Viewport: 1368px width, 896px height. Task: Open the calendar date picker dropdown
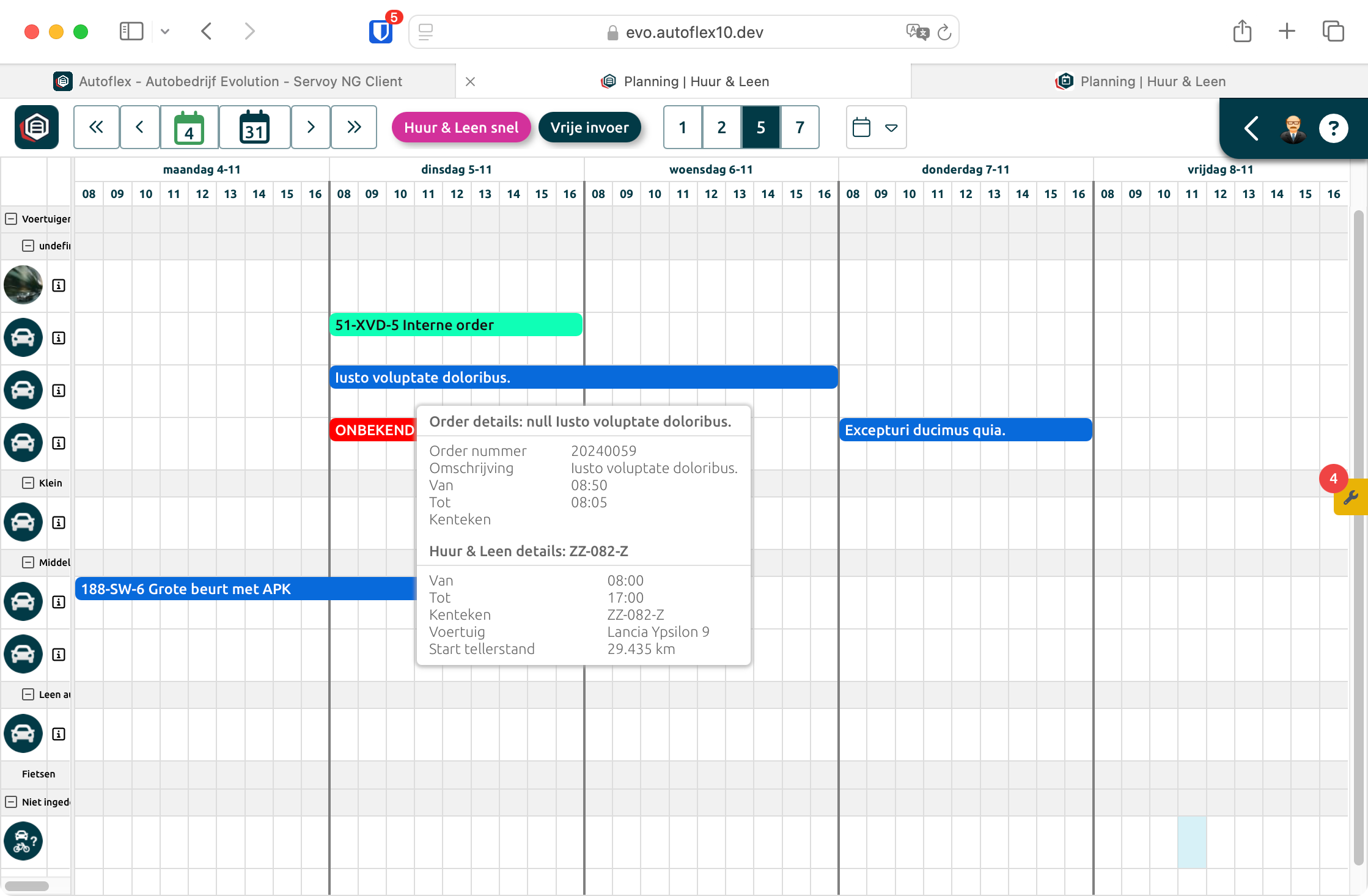pyautogui.click(x=876, y=127)
